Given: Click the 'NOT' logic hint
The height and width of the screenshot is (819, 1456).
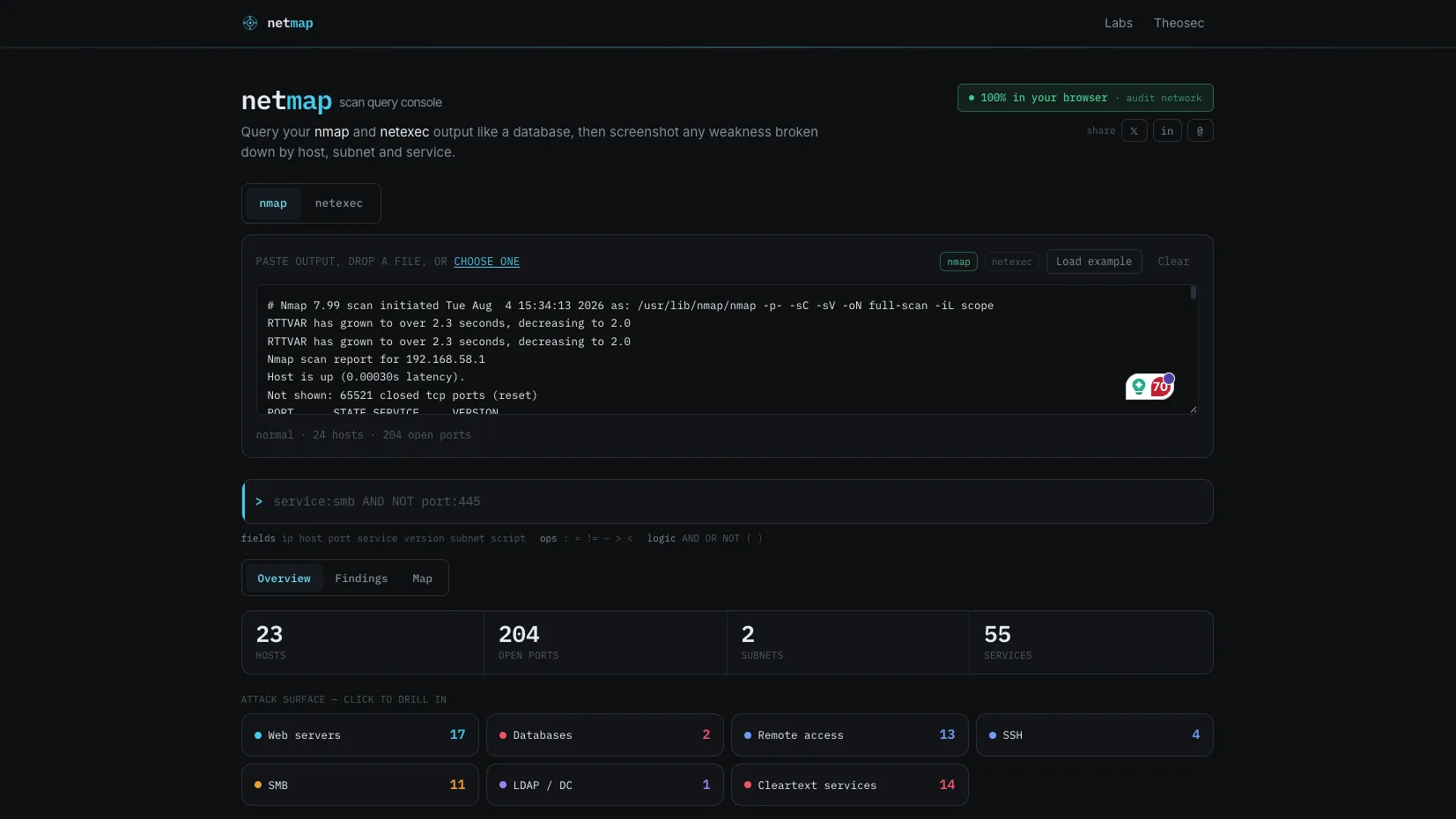Looking at the screenshot, I should (731, 538).
